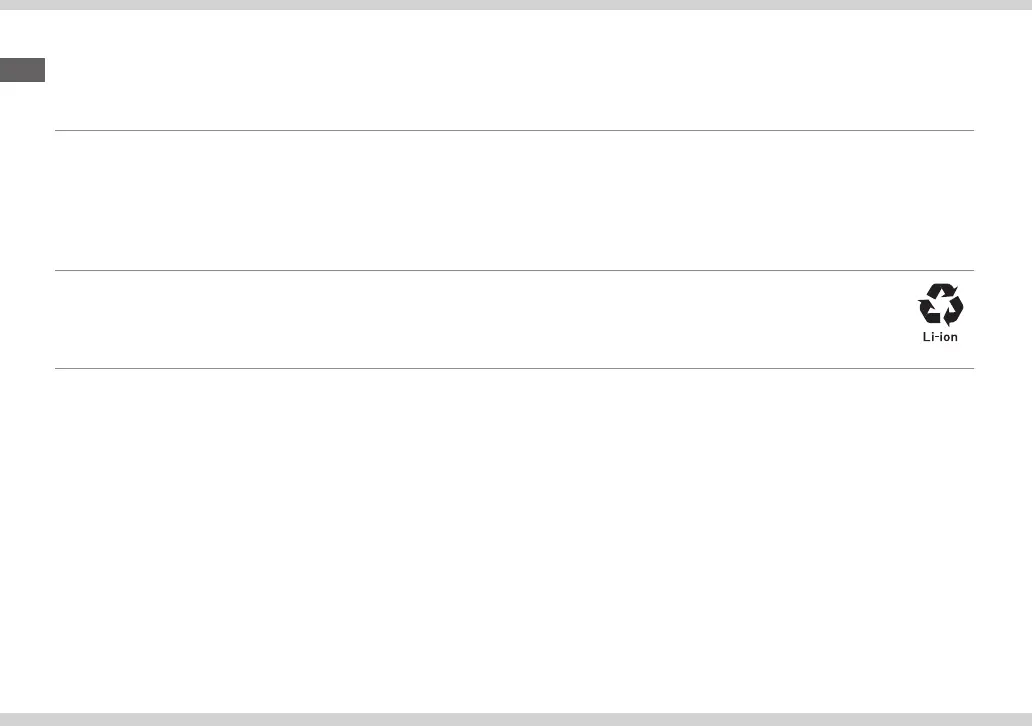This screenshot has height=726, width=1032.
Task: Click the light gray bar at the bottom
Action: pos(516,719)
